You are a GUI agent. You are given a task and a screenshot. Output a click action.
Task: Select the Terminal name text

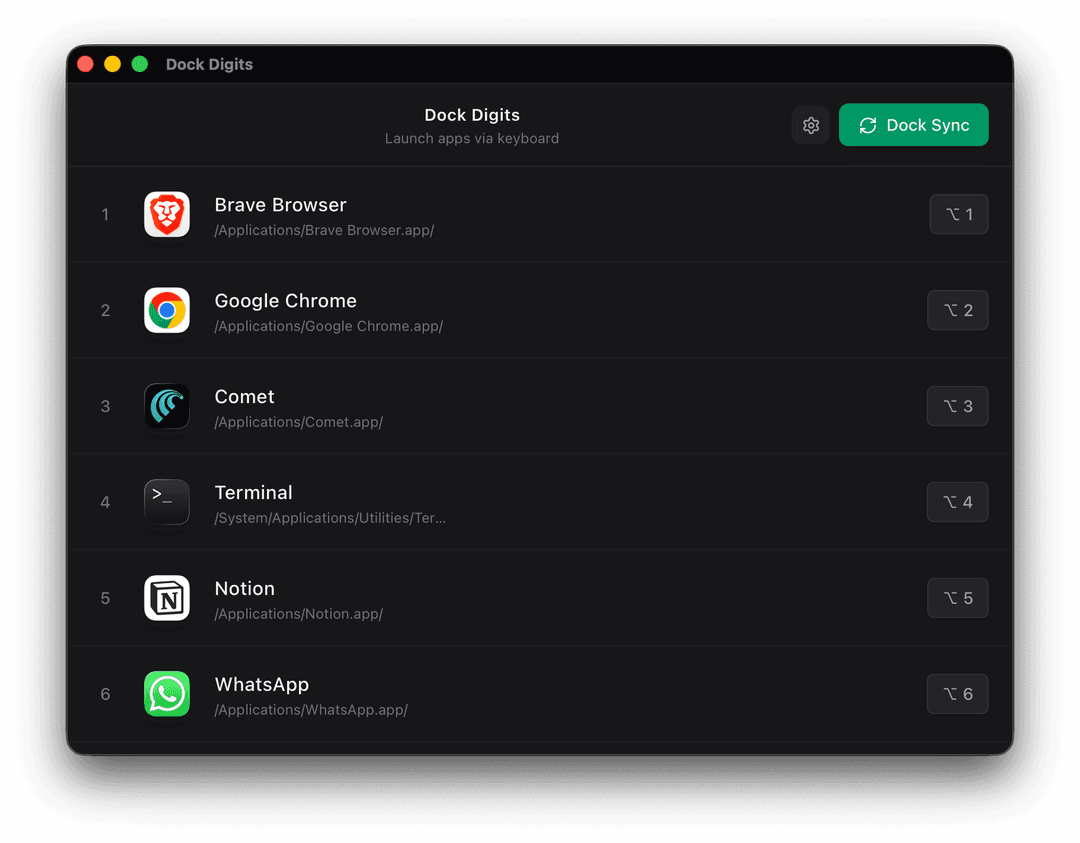(x=253, y=492)
